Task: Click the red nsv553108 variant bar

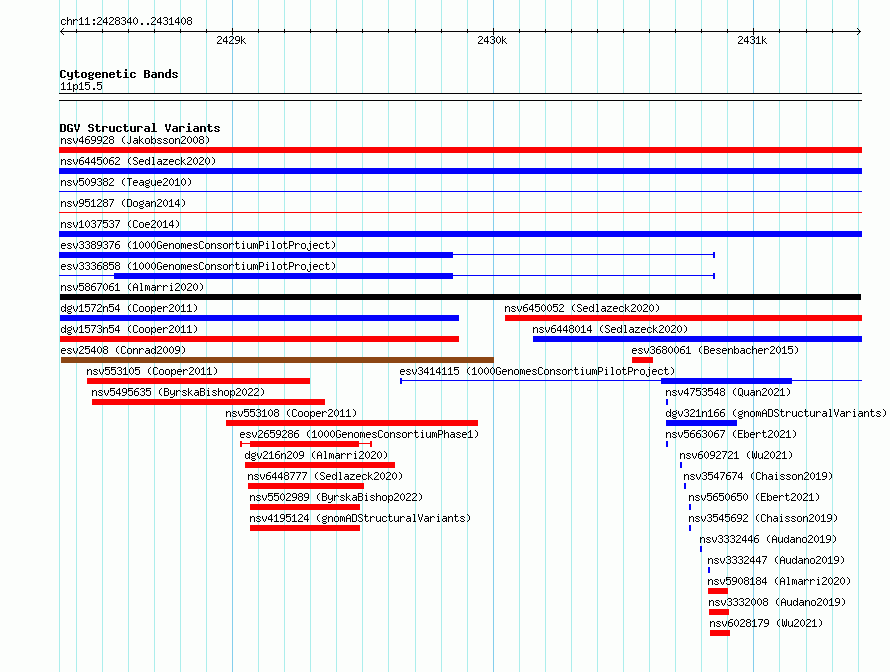Action: [x=352, y=423]
